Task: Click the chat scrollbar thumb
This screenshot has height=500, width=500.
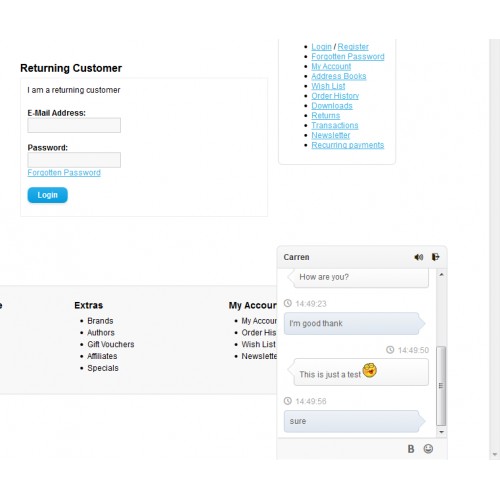Action: [441, 386]
